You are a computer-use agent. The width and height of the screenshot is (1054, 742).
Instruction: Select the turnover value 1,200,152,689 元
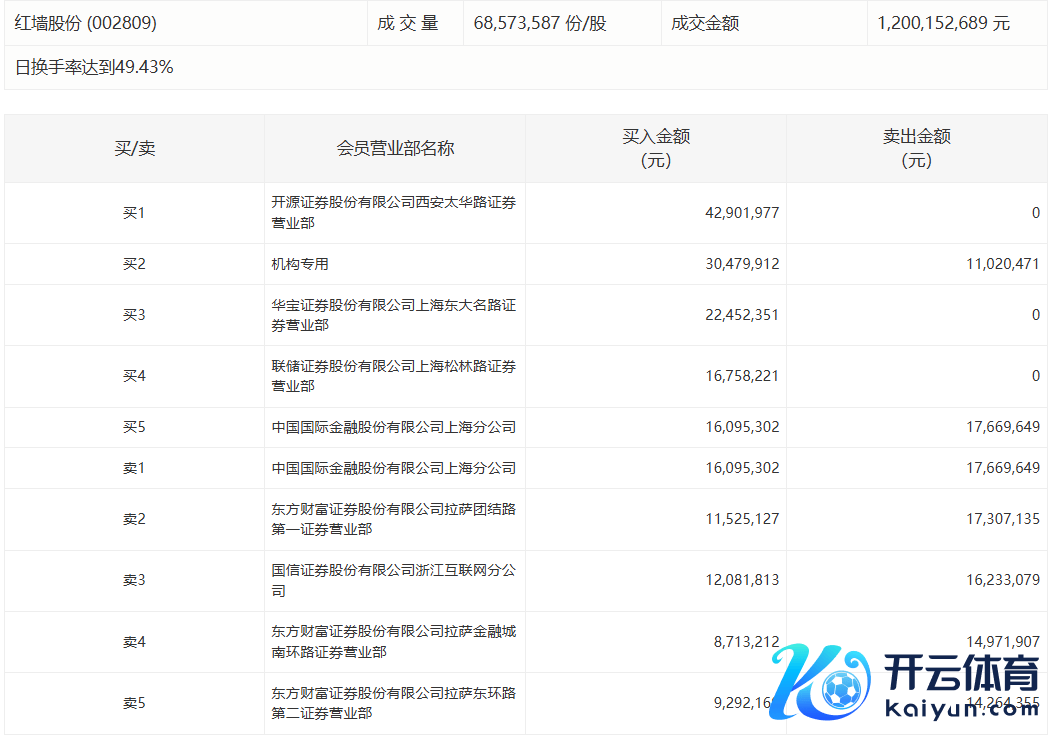coord(943,23)
